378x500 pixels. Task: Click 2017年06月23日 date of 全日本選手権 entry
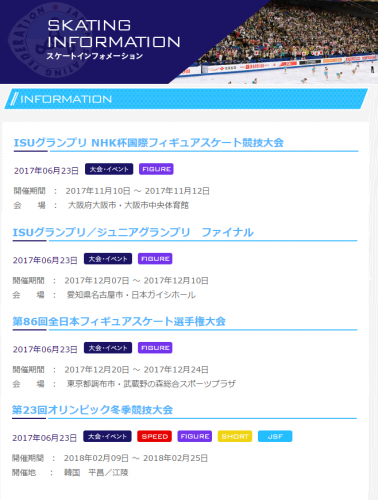(x=45, y=349)
